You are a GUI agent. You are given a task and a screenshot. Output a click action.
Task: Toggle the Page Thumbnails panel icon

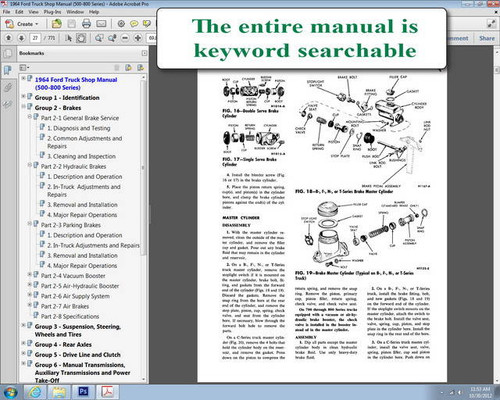7,53
